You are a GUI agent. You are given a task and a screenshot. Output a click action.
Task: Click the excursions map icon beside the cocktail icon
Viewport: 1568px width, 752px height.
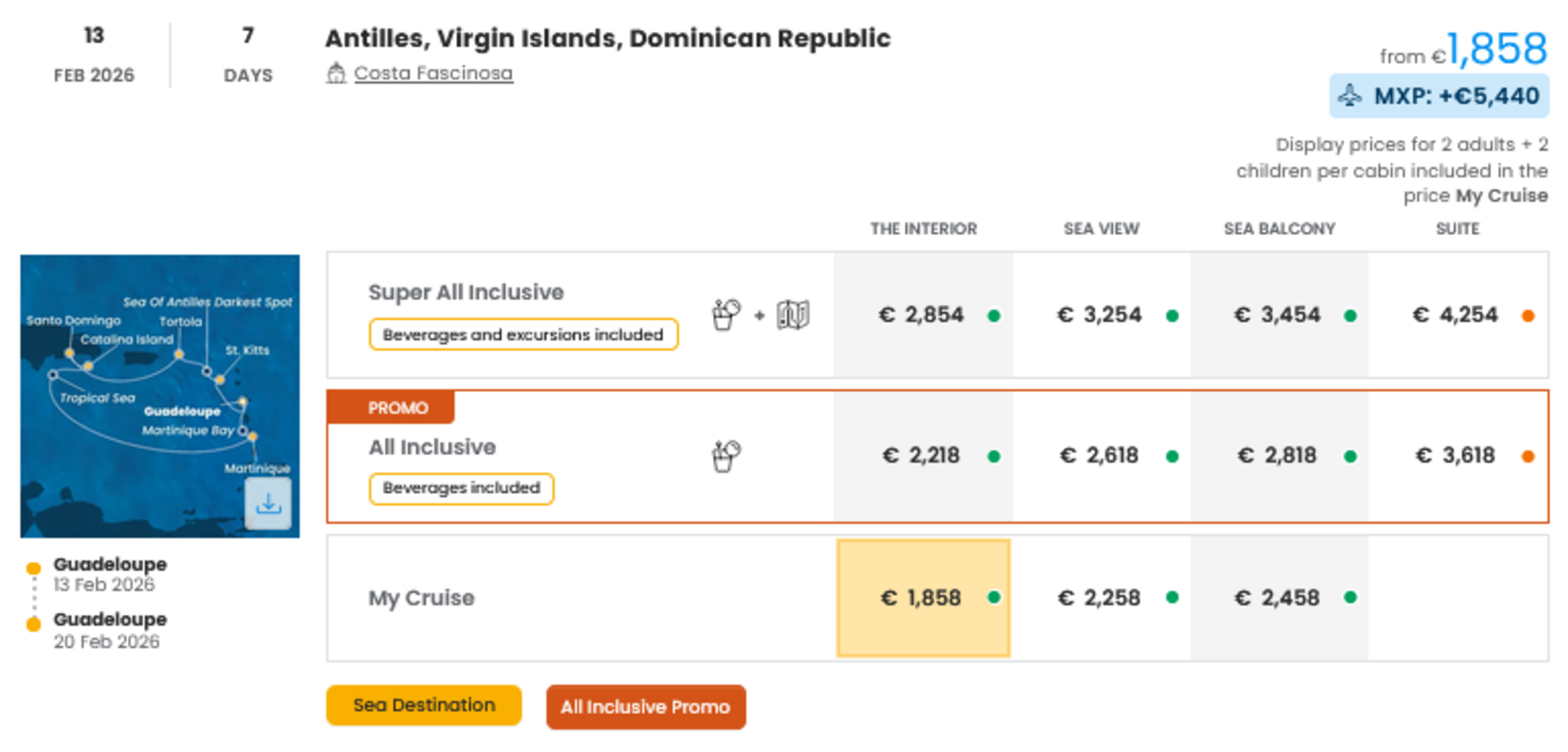click(x=795, y=314)
